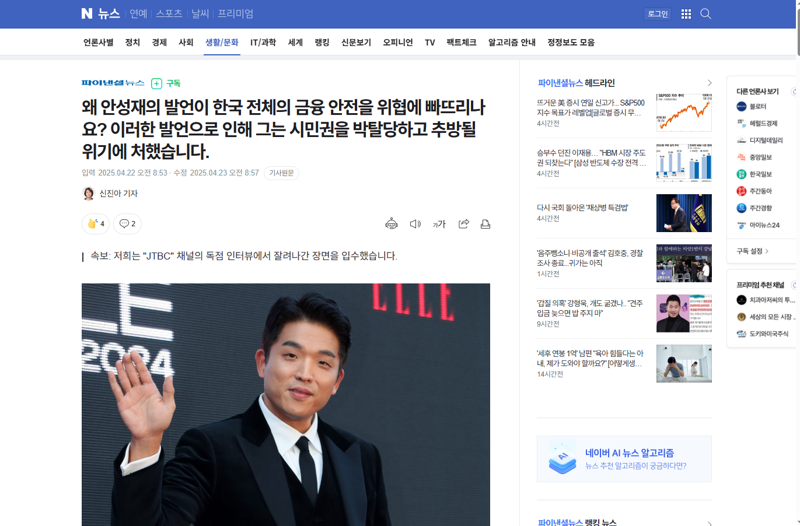
Task: Click the 네이버 AI 뉴스 알고리즘 banner
Action: click(624, 459)
